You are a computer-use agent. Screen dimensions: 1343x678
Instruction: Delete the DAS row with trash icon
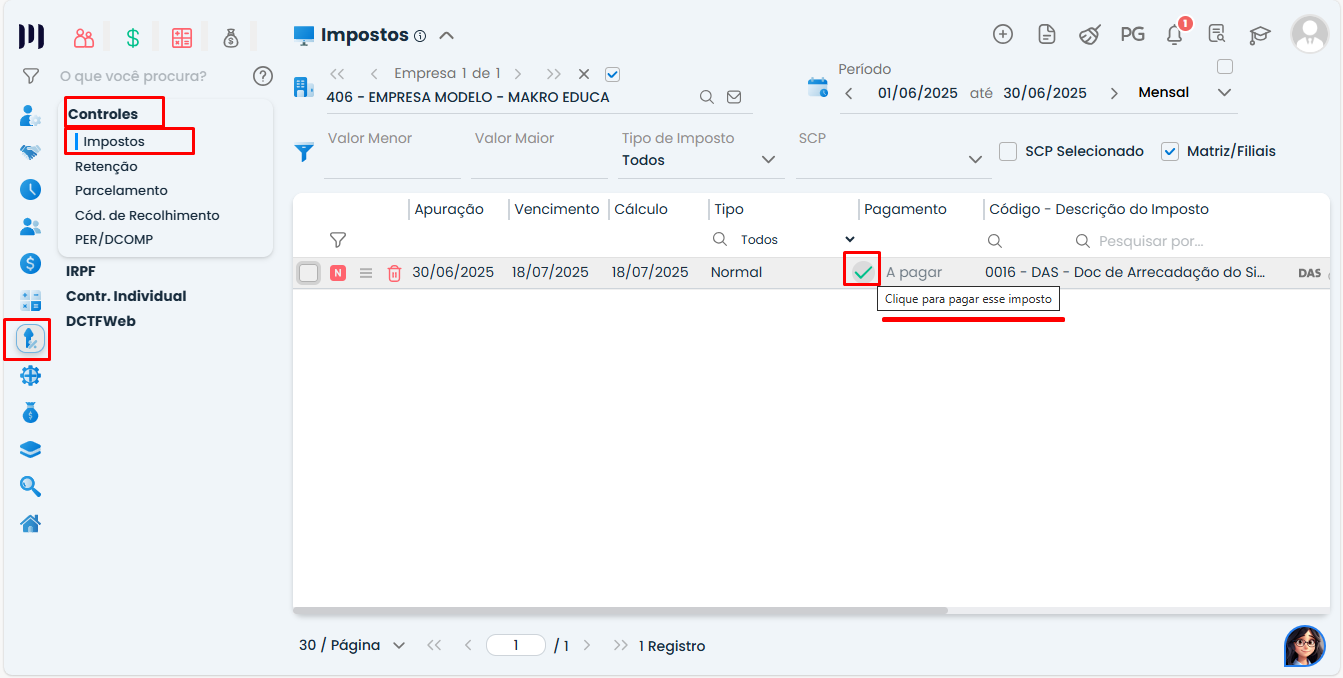(394, 273)
